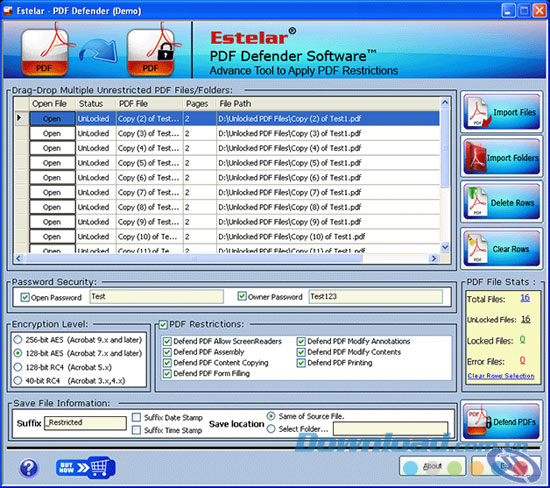This screenshot has width=550, height=488.
Task: Uncheck Defend PDF Modify Annotations
Action: tap(301, 341)
